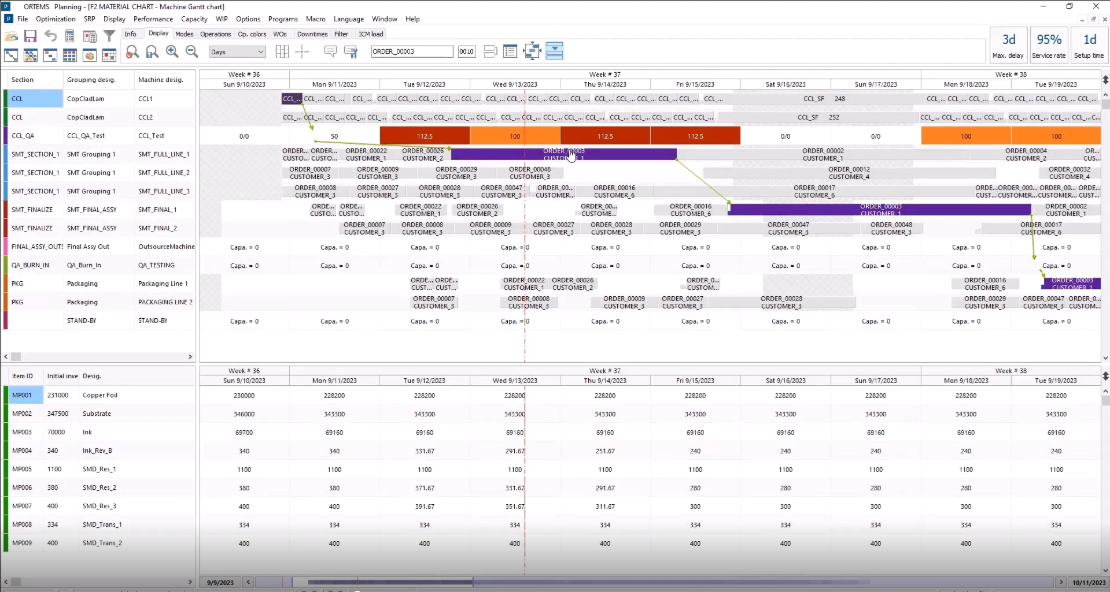Image resolution: width=1110 pixels, height=592 pixels.
Task: Expand the upper Gantt pane splitter arrows
Action: point(1104,75)
